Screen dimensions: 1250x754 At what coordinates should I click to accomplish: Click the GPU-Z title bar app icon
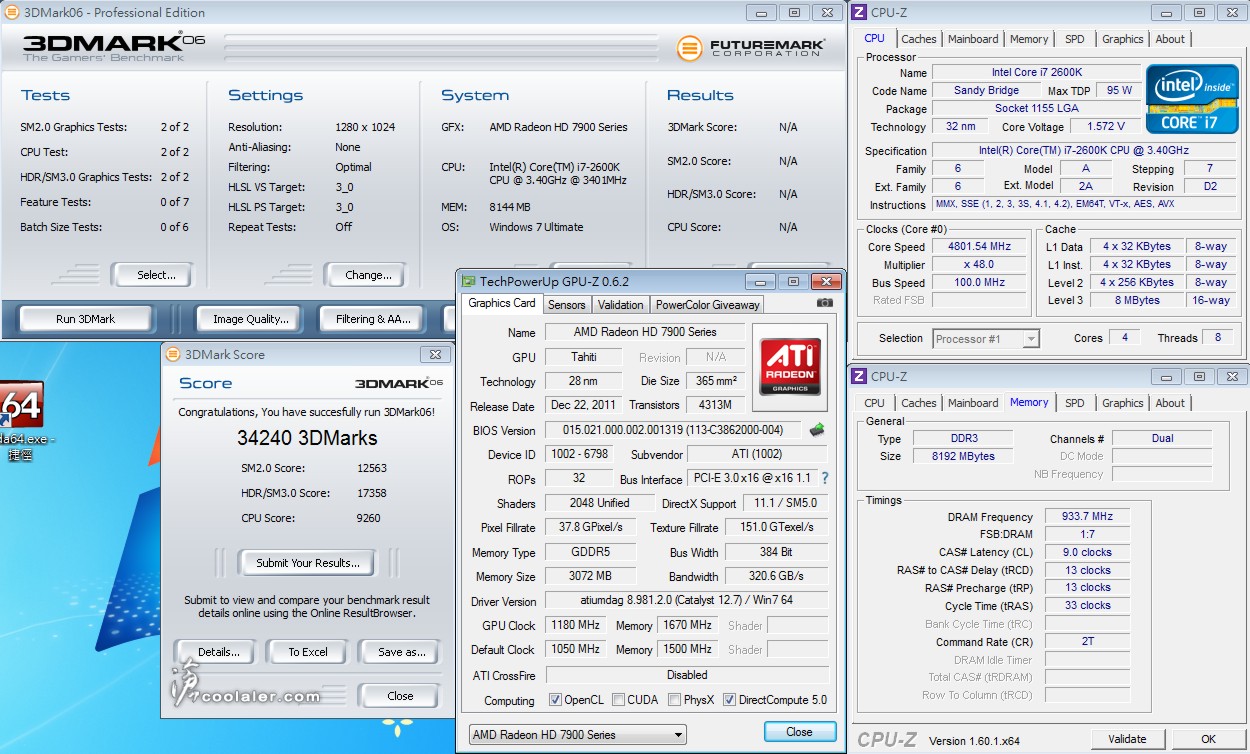[x=468, y=282]
